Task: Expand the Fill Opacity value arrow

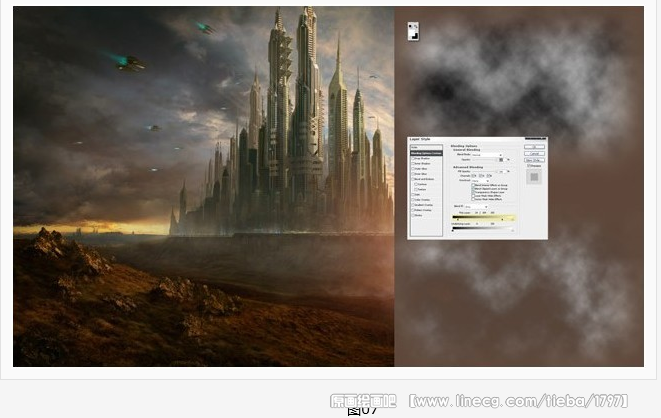Action: (508, 171)
